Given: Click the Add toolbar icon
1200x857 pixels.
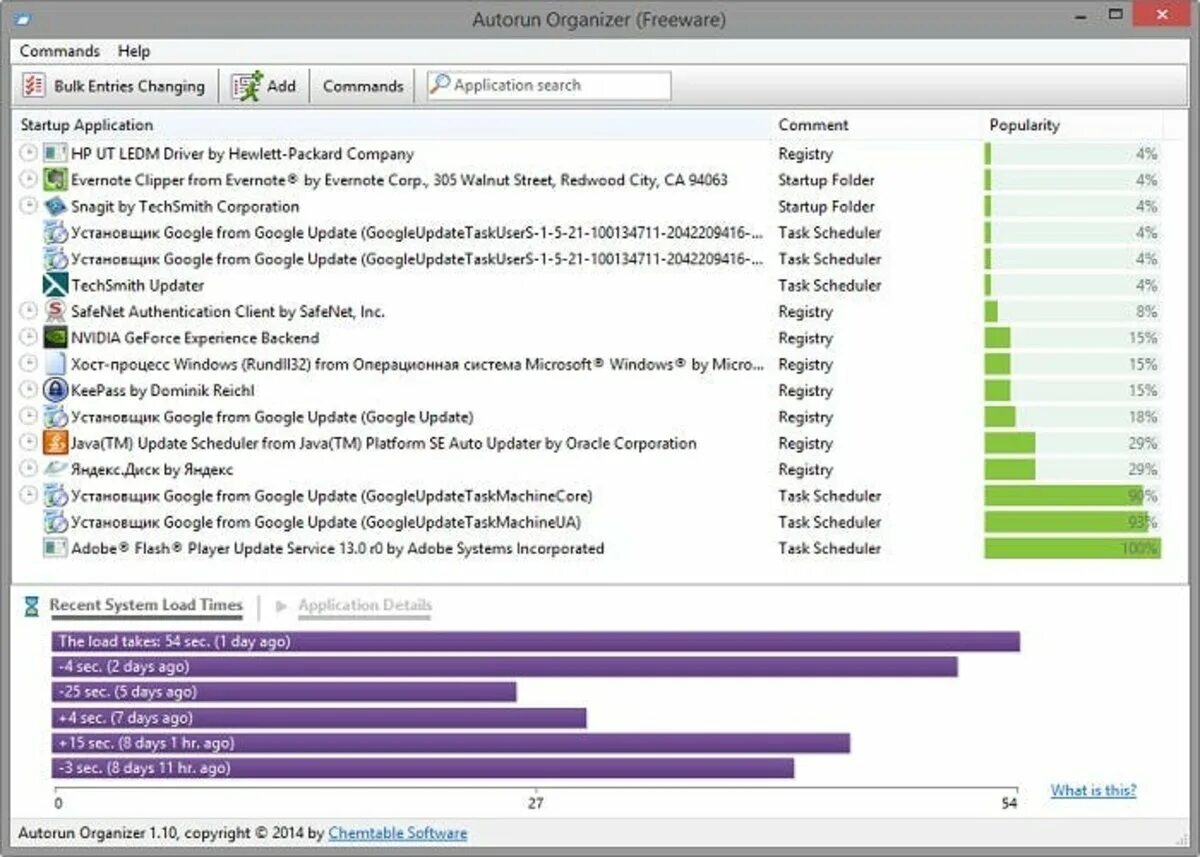Looking at the screenshot, I should point(247,86).
